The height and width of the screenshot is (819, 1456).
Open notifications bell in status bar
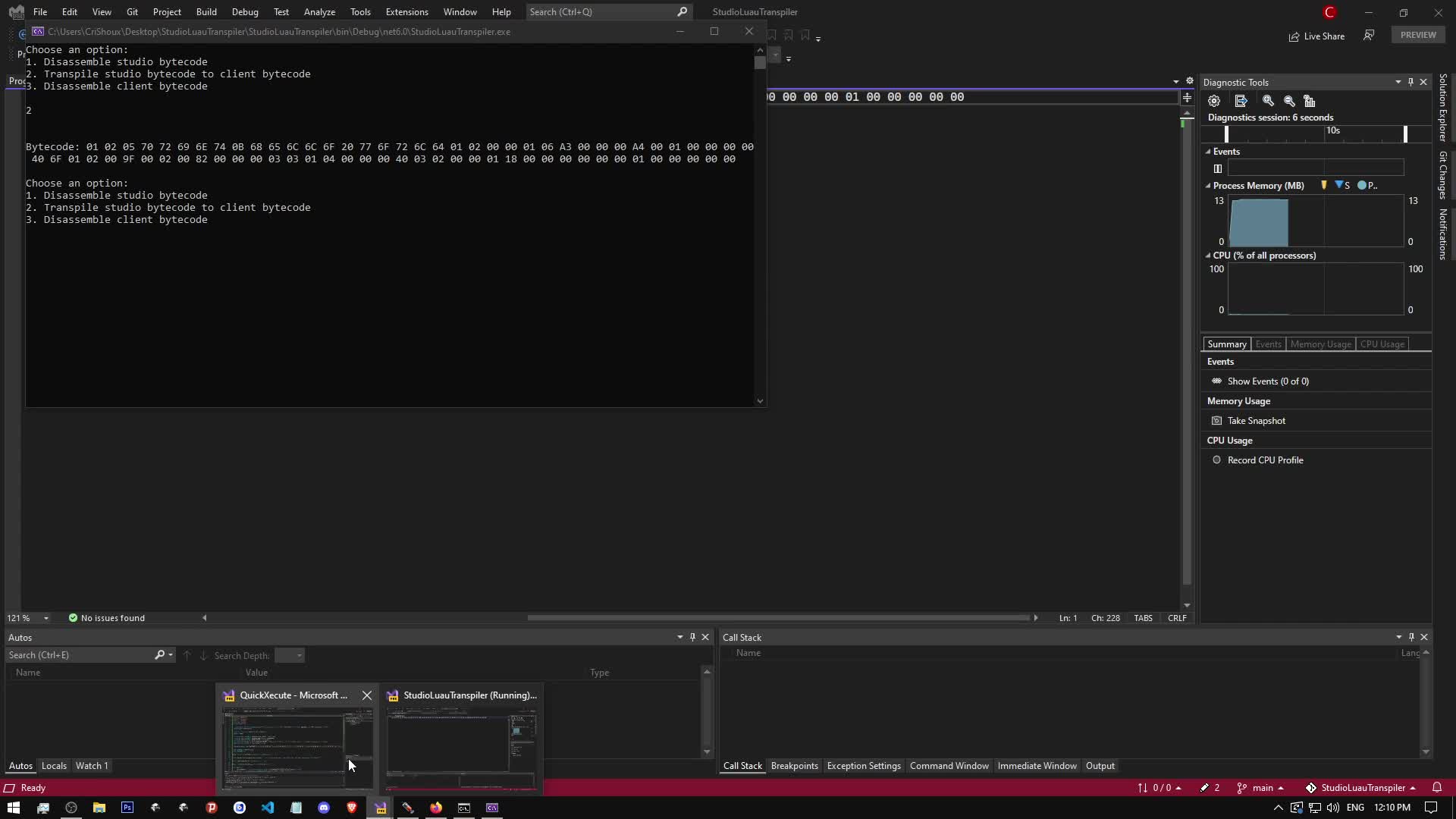tap(1436, 788)
